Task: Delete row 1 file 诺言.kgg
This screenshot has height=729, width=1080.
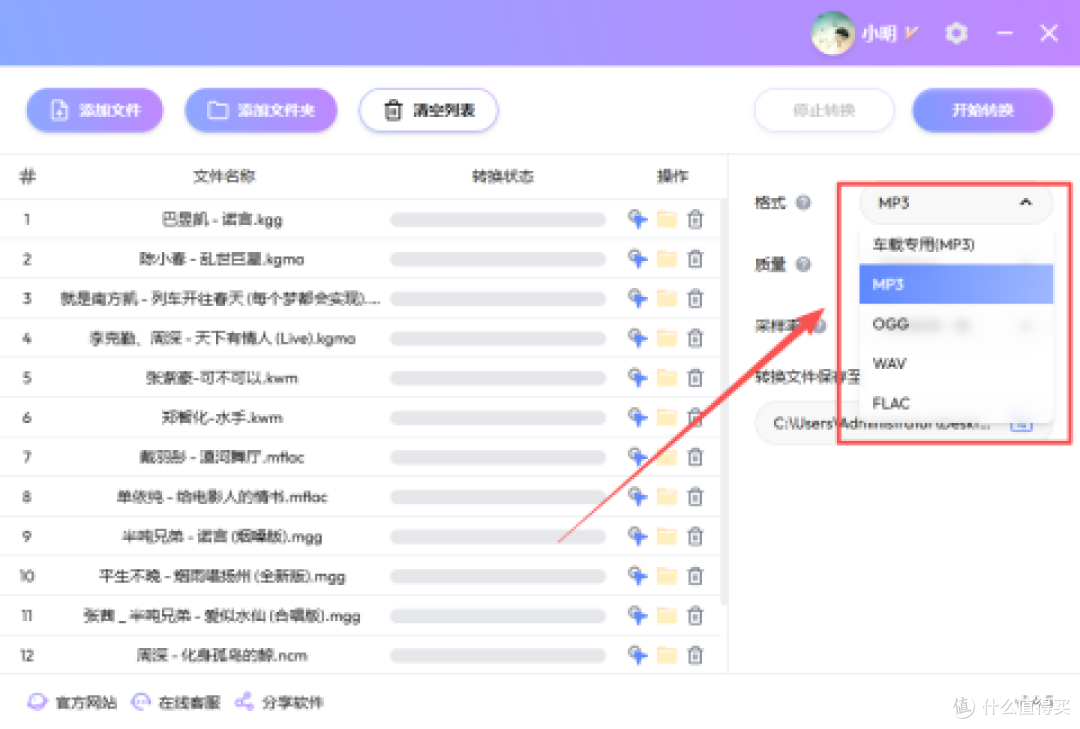Action: (695, 219)
